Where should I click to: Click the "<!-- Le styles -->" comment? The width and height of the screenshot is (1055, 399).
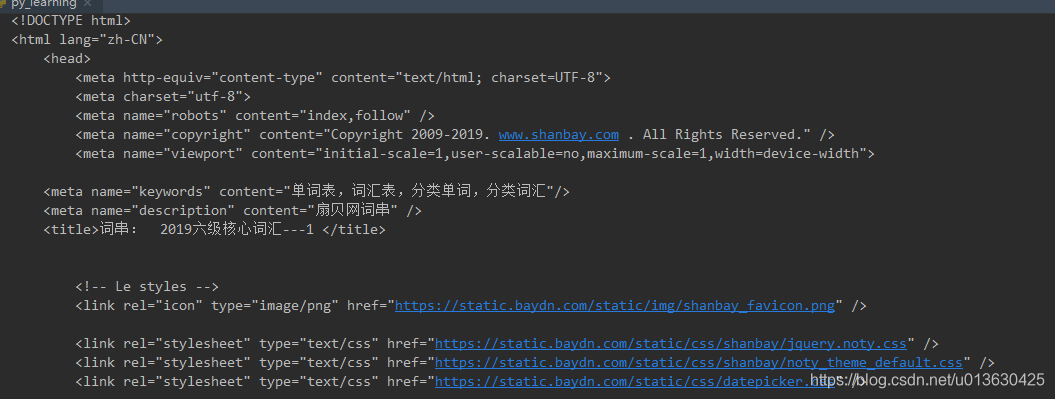pyautogui.click(x=147, y=287)
